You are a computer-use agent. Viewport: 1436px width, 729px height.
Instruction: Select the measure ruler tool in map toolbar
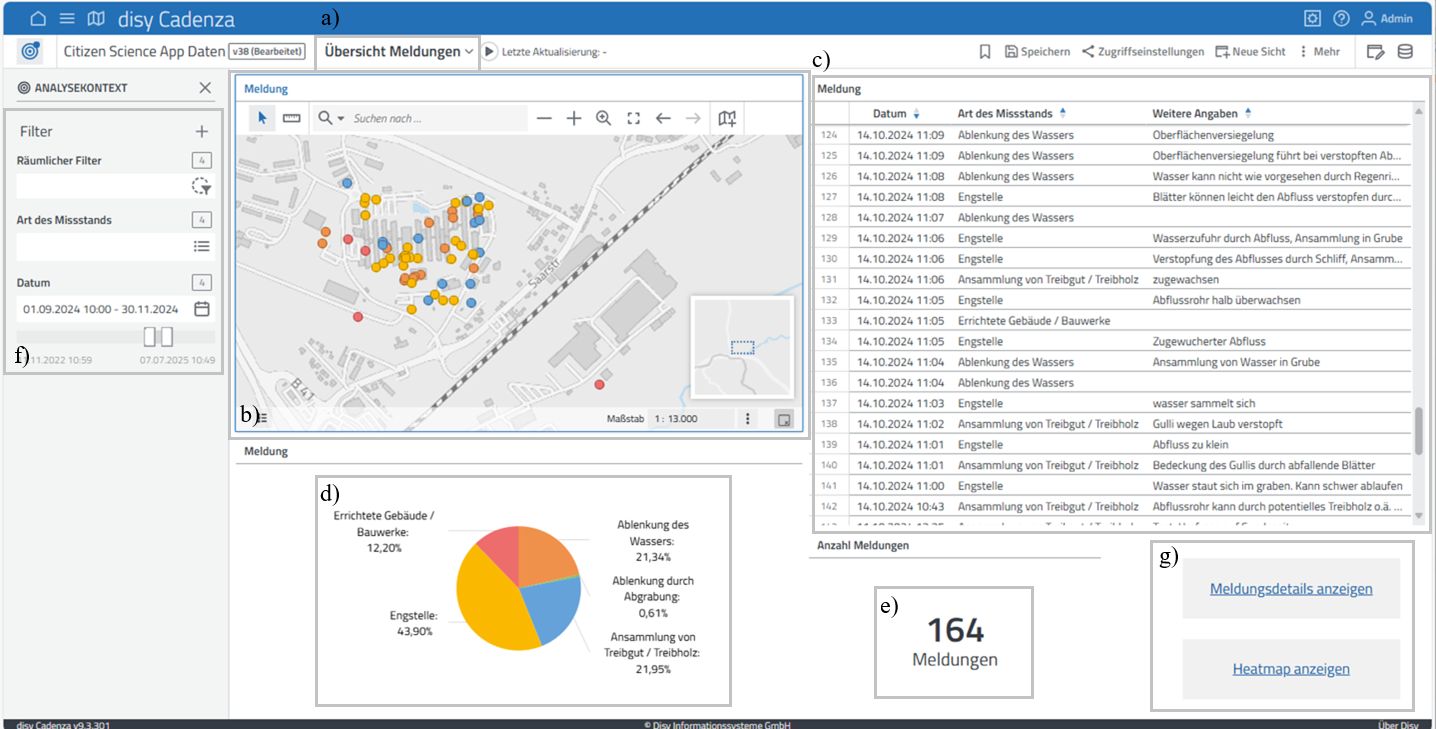pyautogui.click(x=291, y=118)
